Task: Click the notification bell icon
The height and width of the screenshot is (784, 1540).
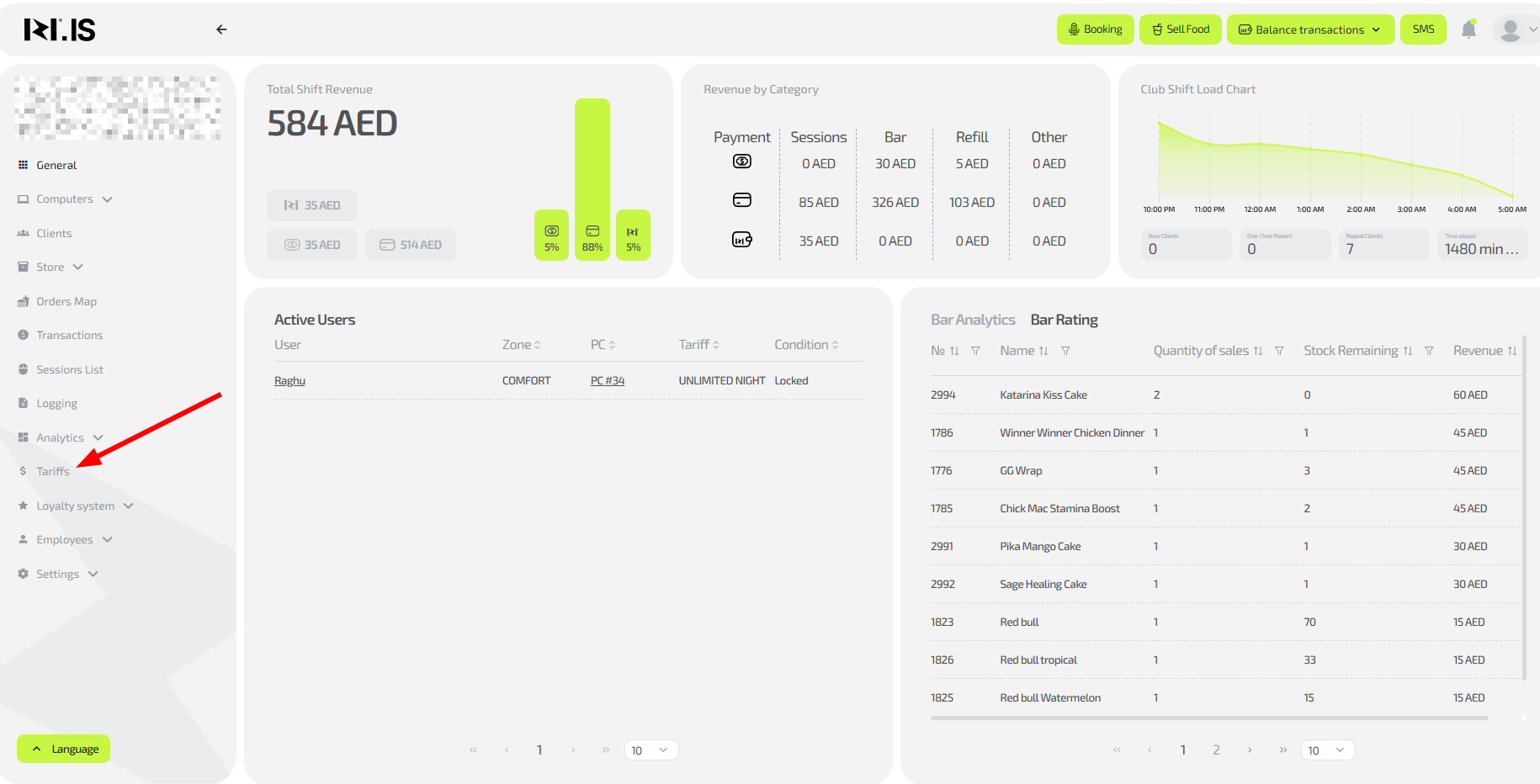Action: point(1468,29)
